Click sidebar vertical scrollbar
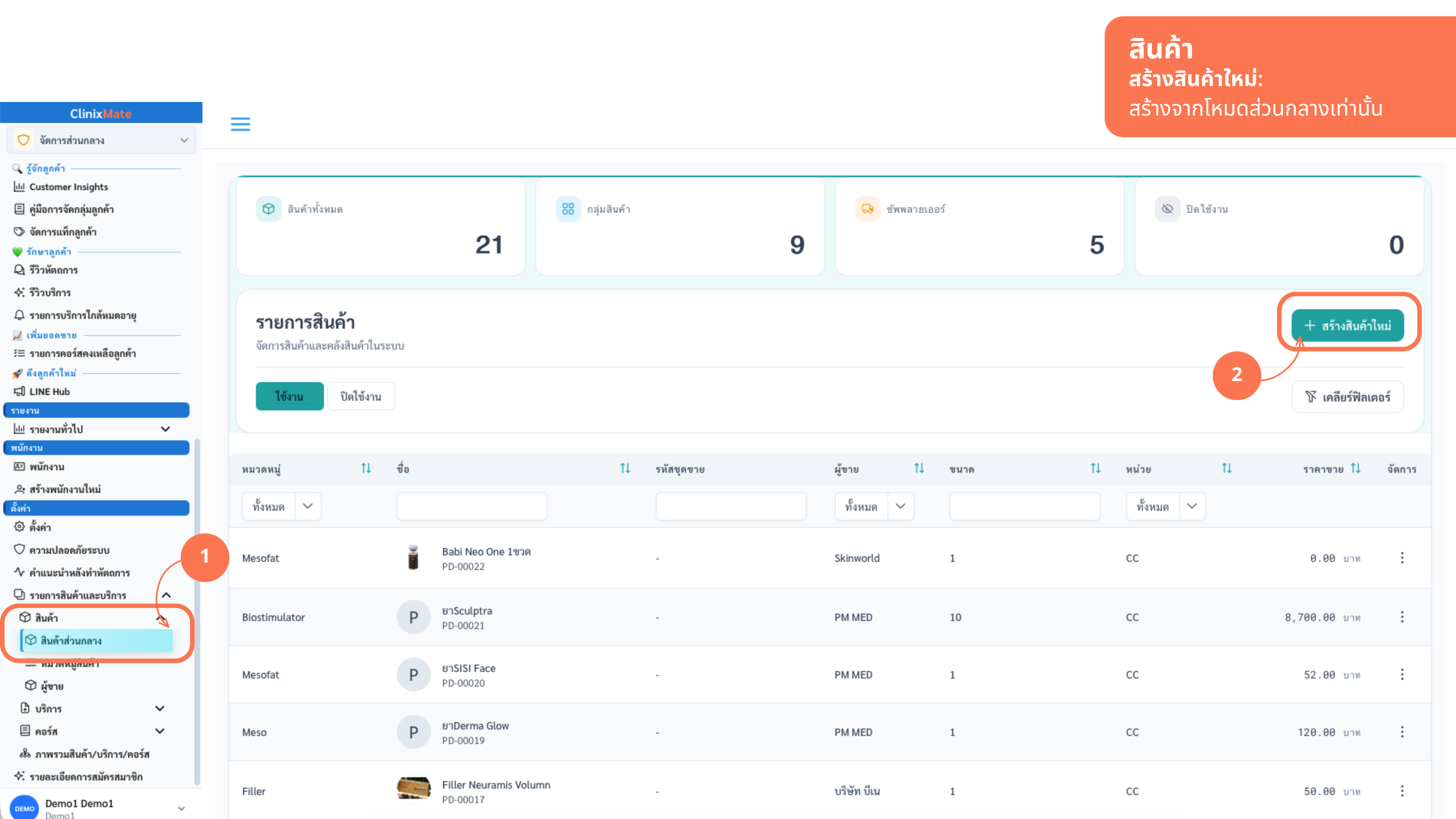Image resolution: width=1456 pixels, height=819 pixels. point(197,612)
